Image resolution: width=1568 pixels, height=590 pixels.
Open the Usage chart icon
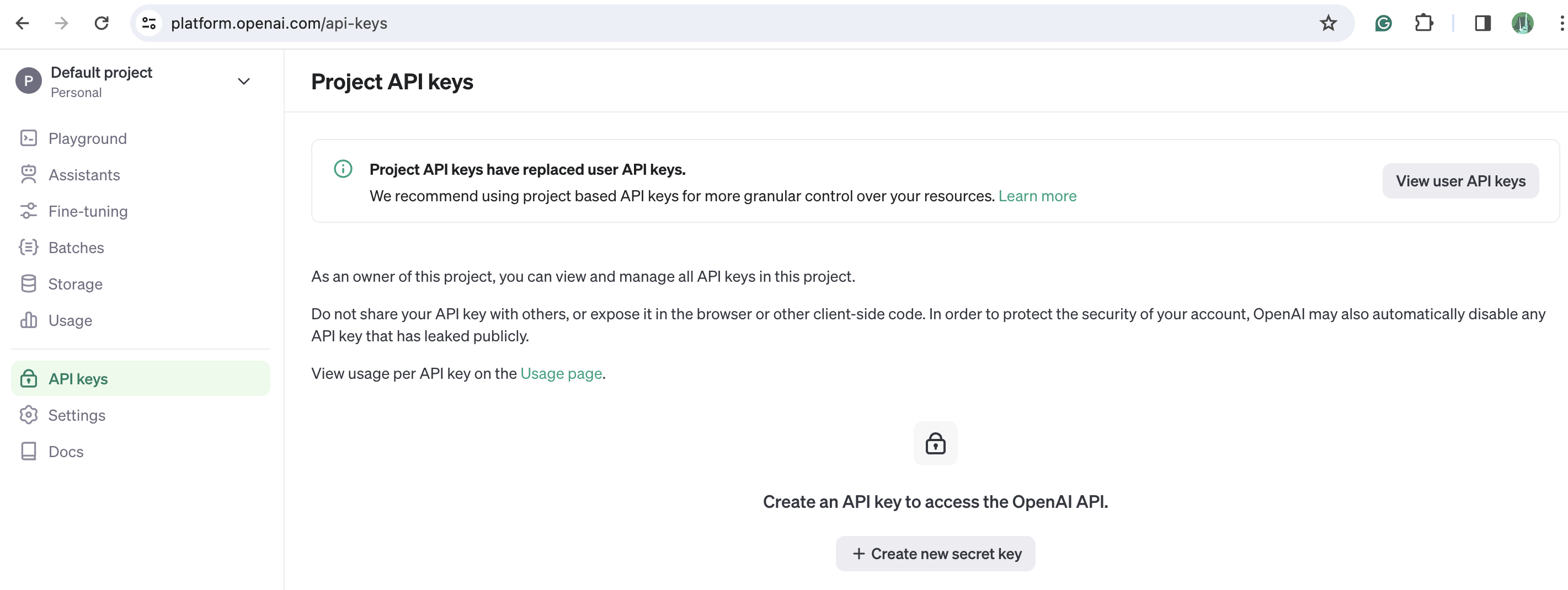click(x=29, y=320)
